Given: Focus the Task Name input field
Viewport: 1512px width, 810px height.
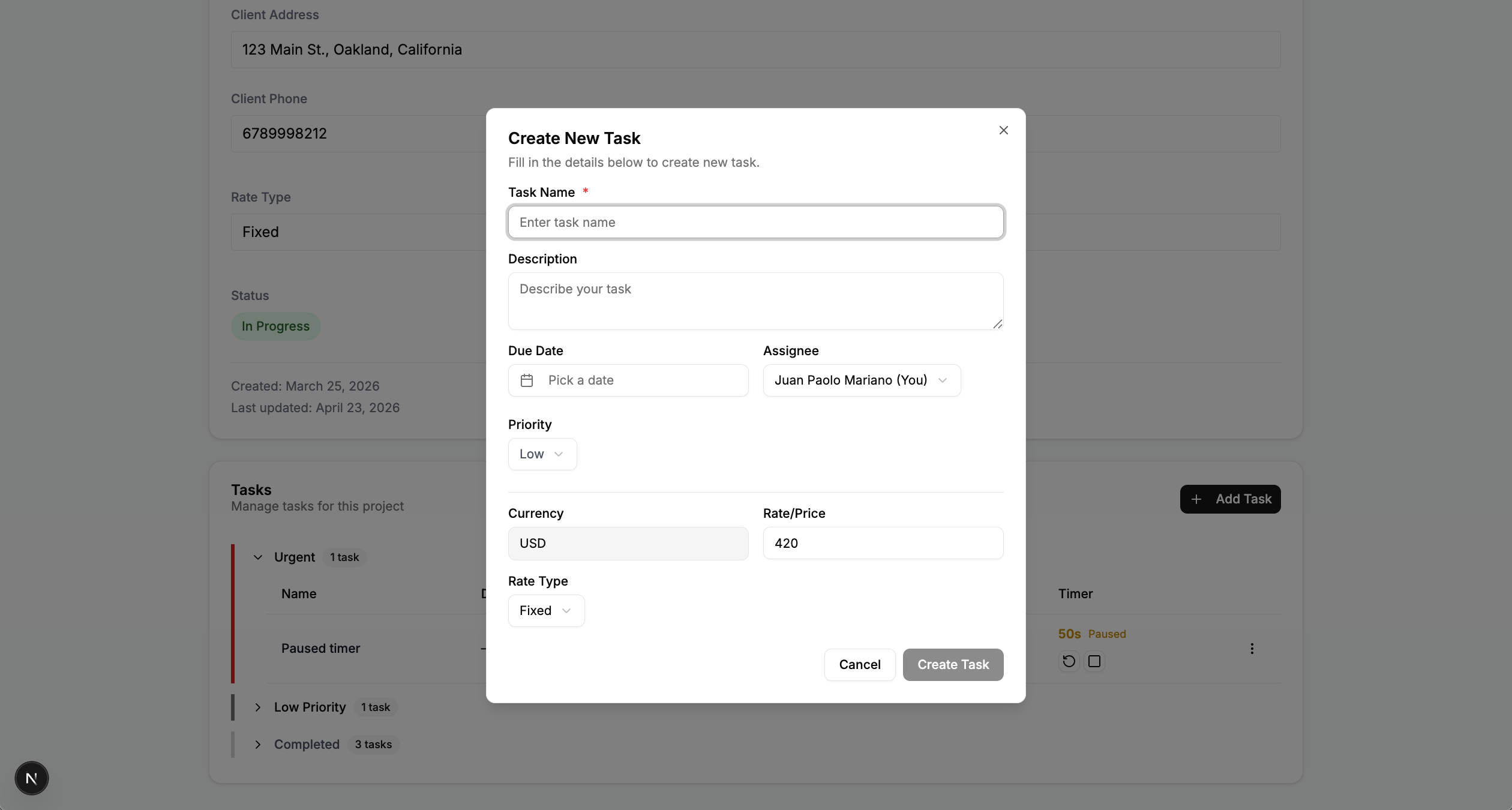Looking at the screenshot, I should (x=755, y=223).
